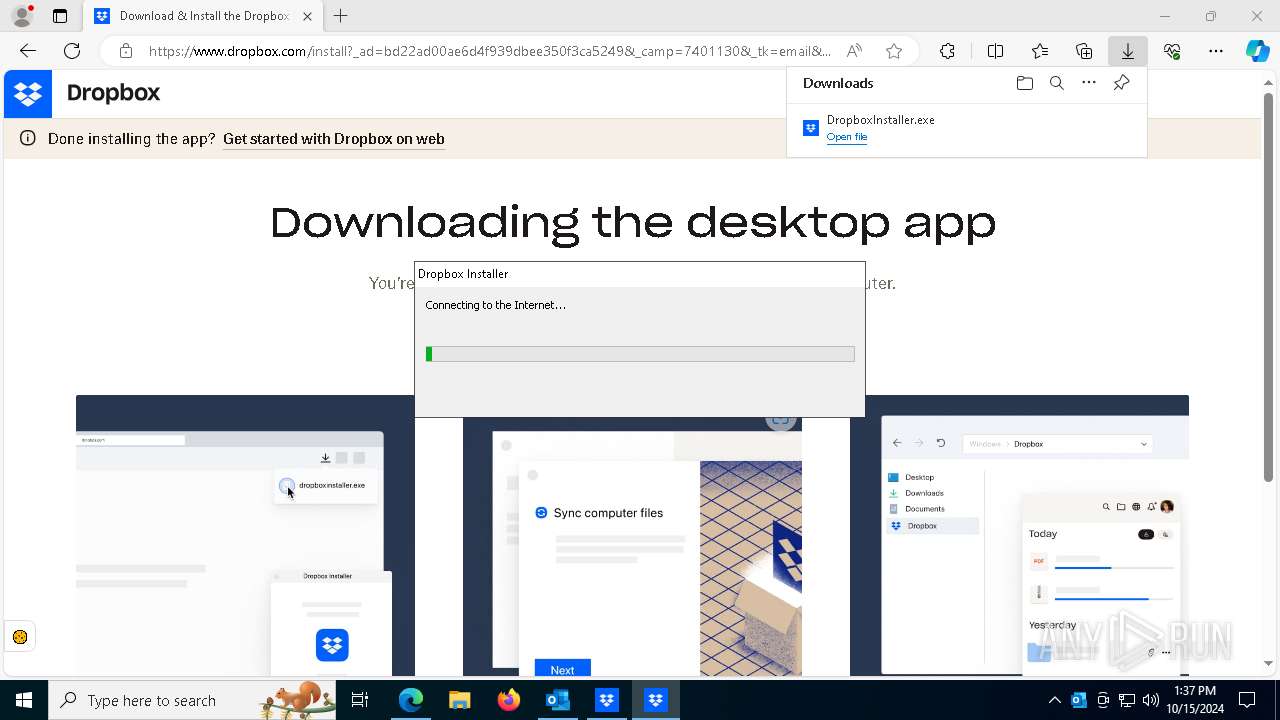Toggle Read aloud icon in address bar
The width and height of the screenshot is (1280, 720).
coord(854,51)
